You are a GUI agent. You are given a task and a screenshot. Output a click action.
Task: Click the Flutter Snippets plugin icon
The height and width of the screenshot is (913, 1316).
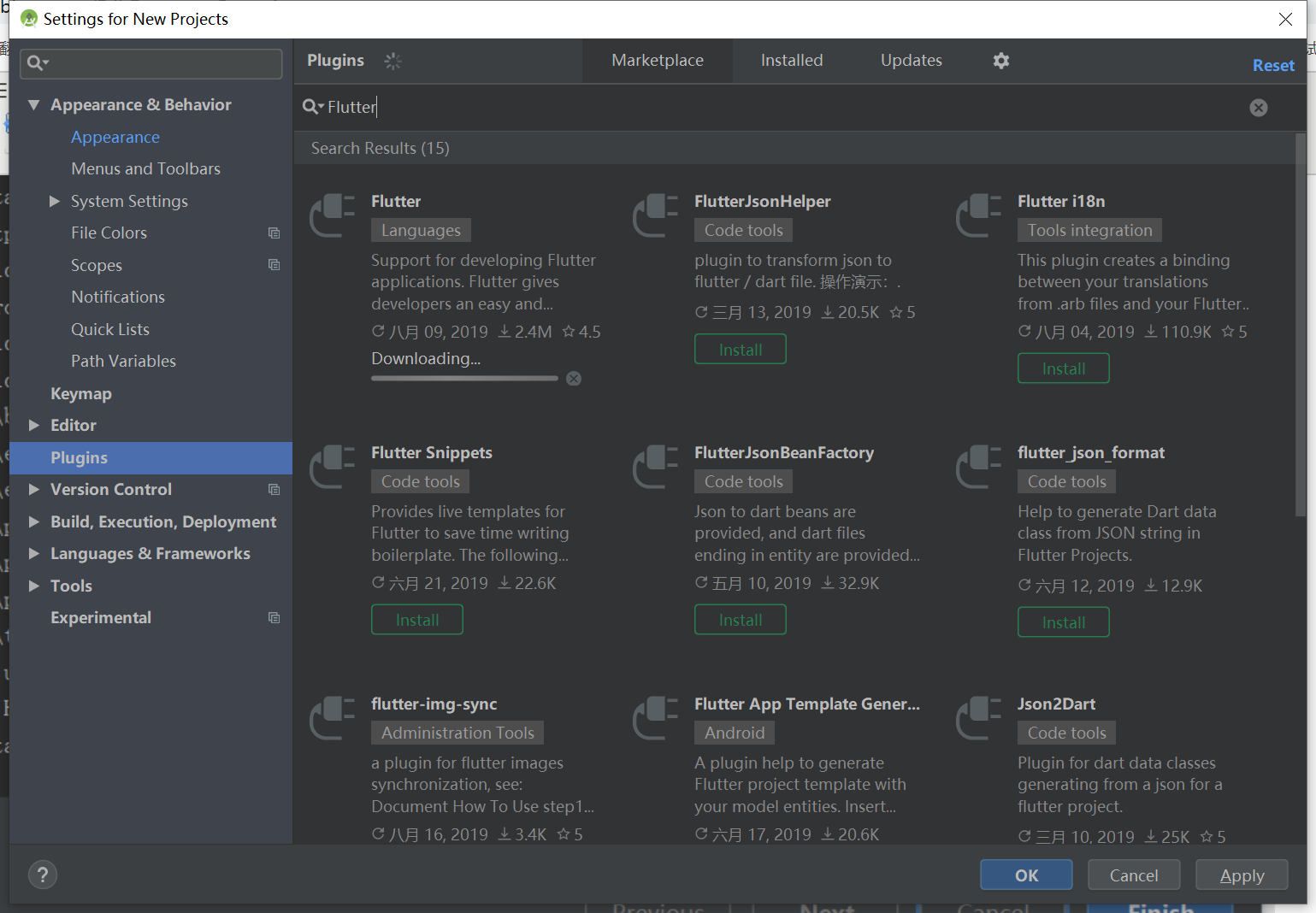pyautogui.click(x=332, y=467)
